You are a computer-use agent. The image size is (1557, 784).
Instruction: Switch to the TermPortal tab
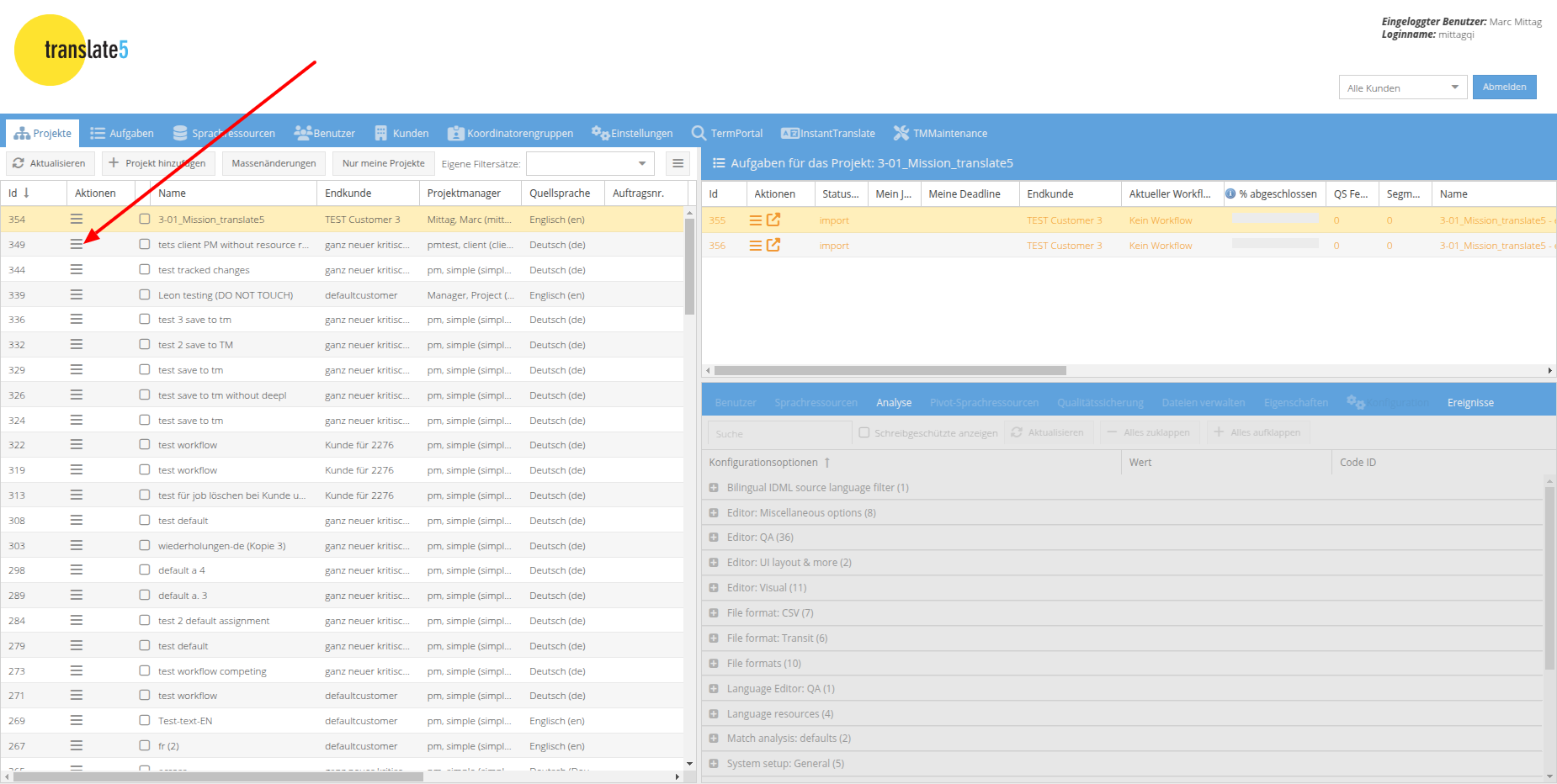click(x=727, y=133)
